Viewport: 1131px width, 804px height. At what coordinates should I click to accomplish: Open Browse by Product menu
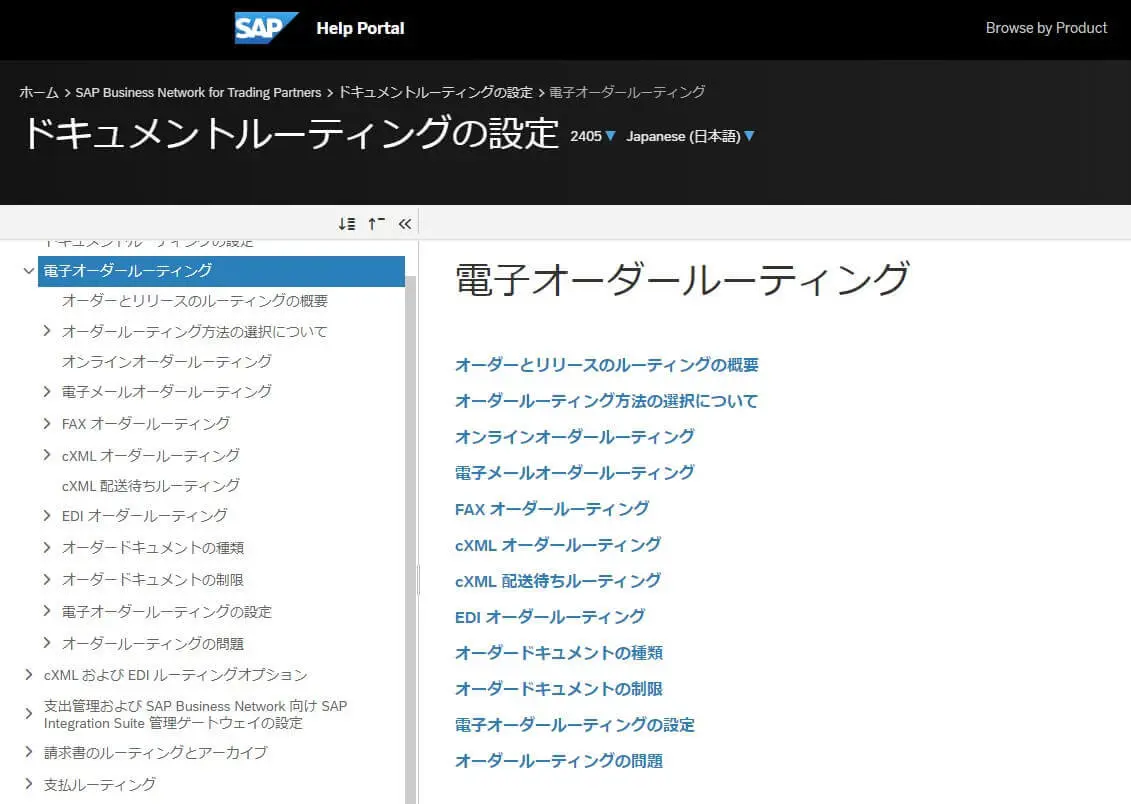pos(1046,28)
